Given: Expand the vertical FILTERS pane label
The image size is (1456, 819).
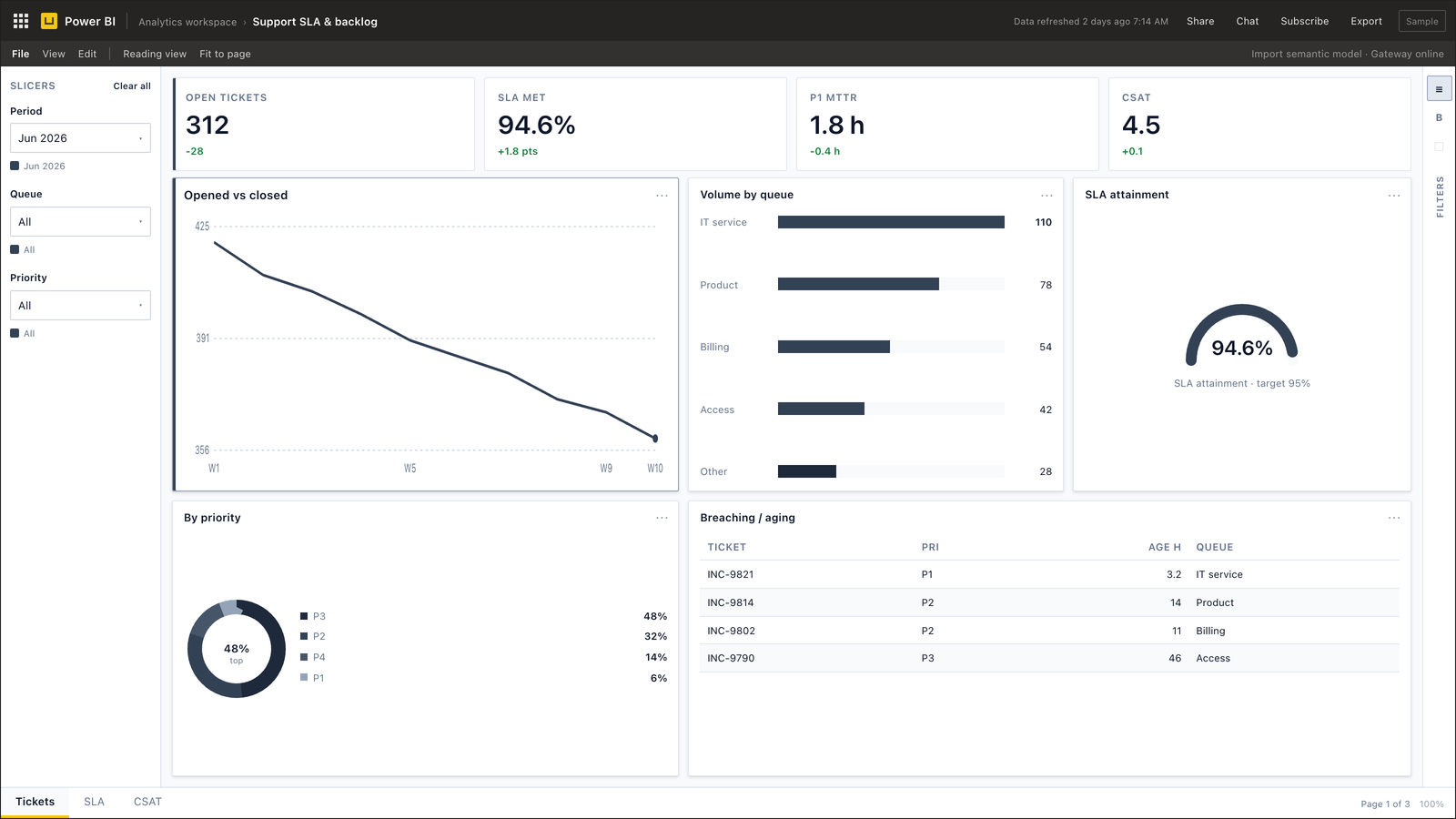Looking at the screenshot, I should click(x=1440, y=197).
